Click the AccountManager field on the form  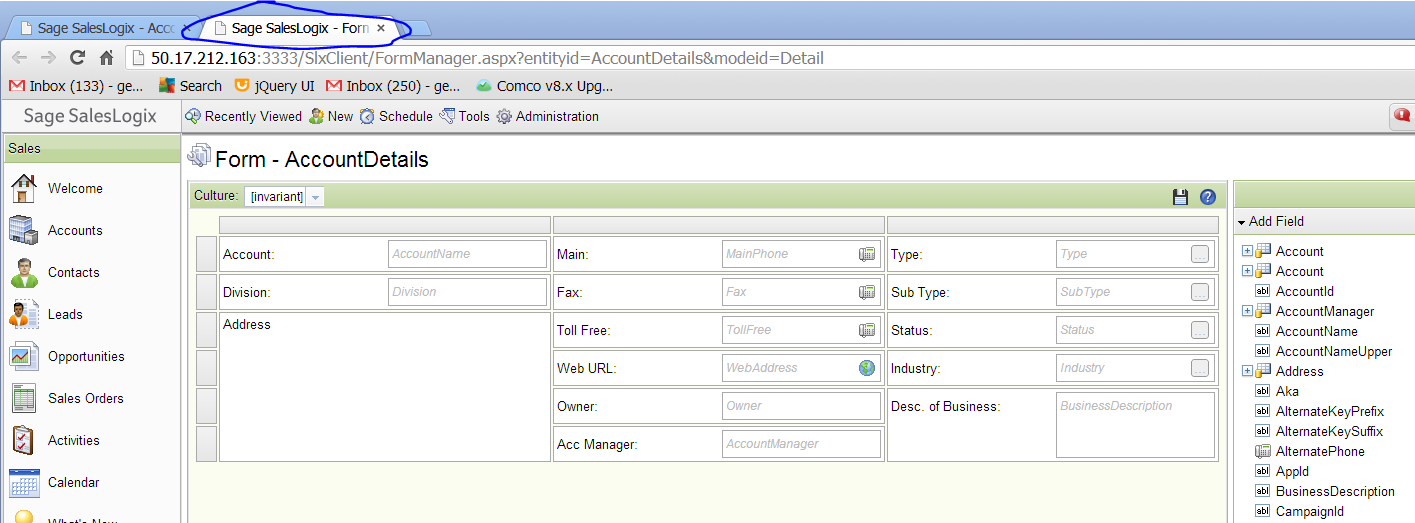point(801,444)
